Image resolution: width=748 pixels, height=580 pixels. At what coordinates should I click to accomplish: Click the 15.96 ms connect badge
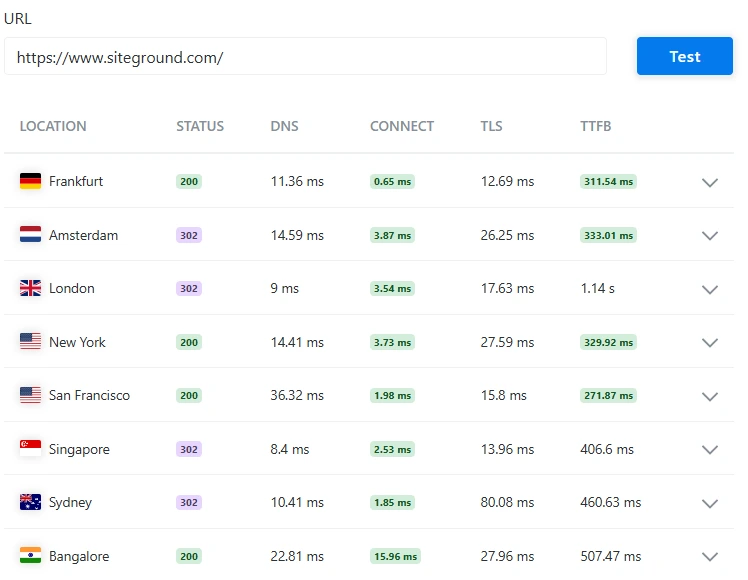[395, 556]
